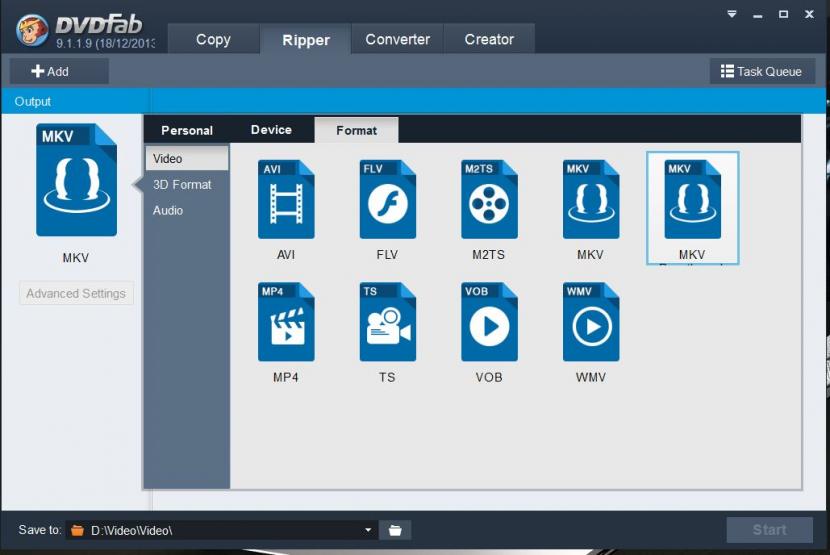830x555 pixels.
Task: Click the version text 9.1.1.9
Action: click(x=105, y=43)
